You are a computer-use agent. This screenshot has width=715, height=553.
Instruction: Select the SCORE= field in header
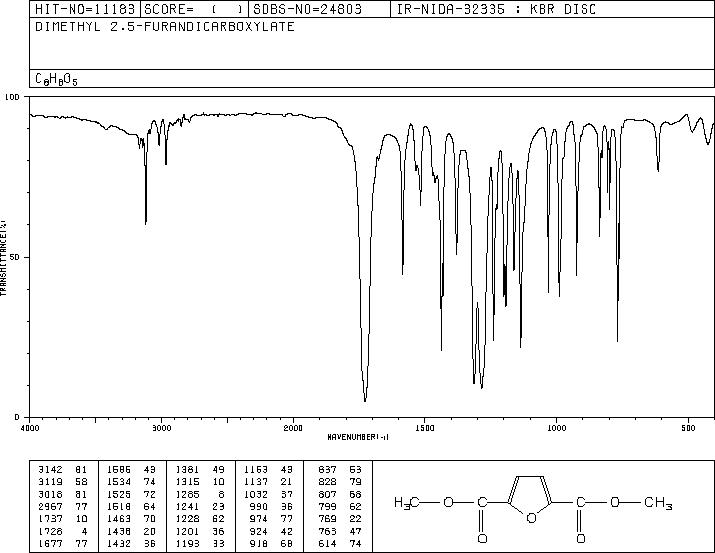coord(194,9)
